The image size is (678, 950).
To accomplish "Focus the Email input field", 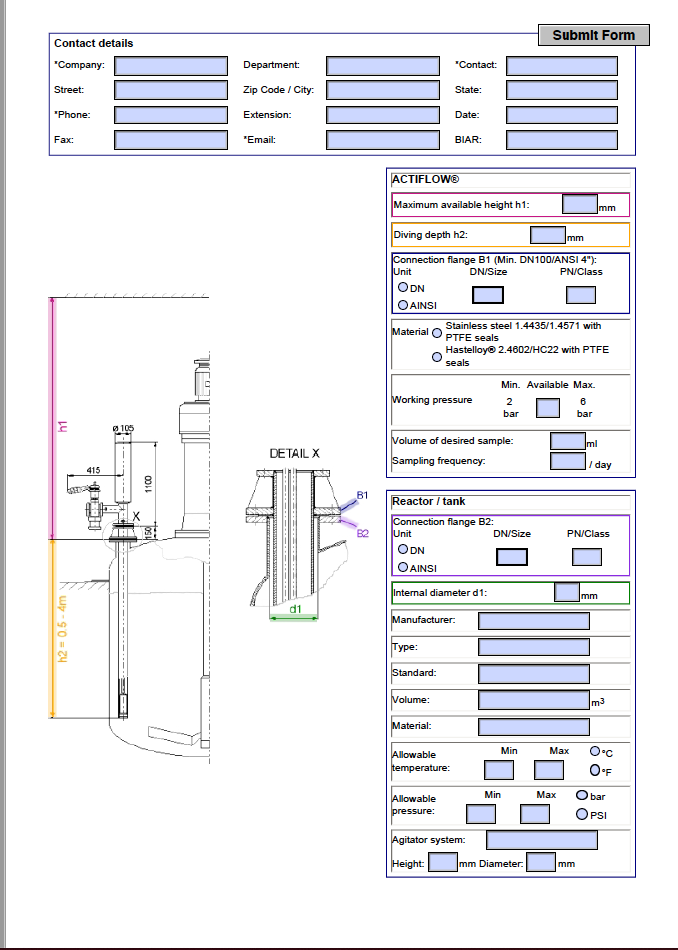I will click(383, 140).
